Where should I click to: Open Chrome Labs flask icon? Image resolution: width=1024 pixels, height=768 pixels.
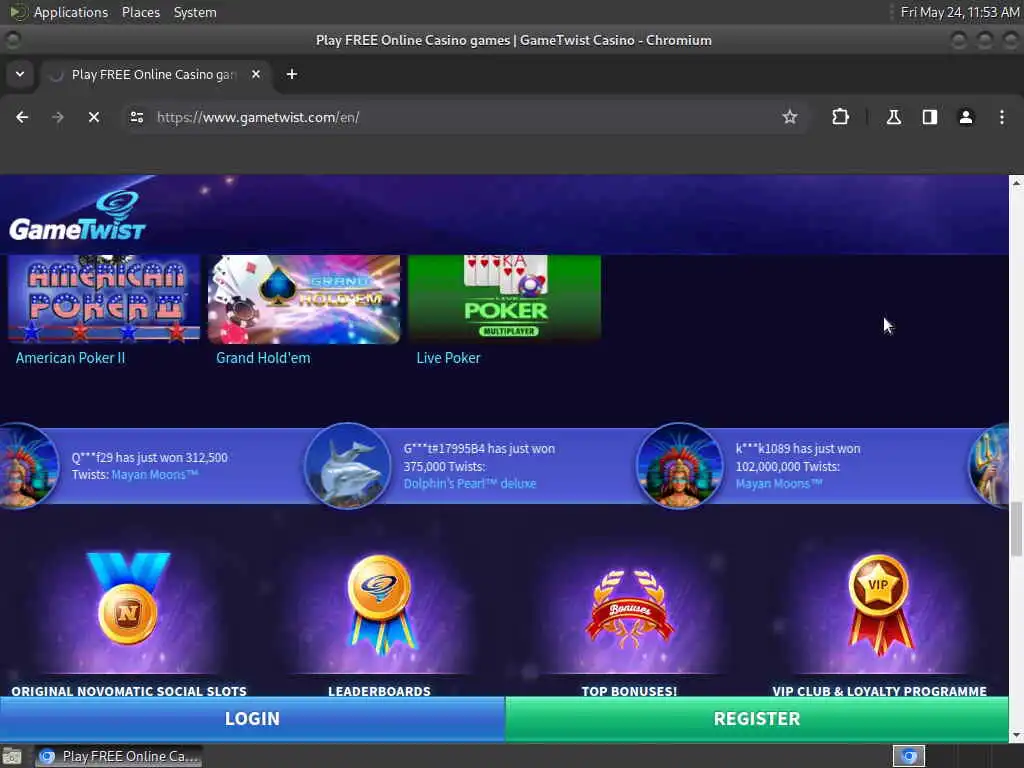[893, 117]
